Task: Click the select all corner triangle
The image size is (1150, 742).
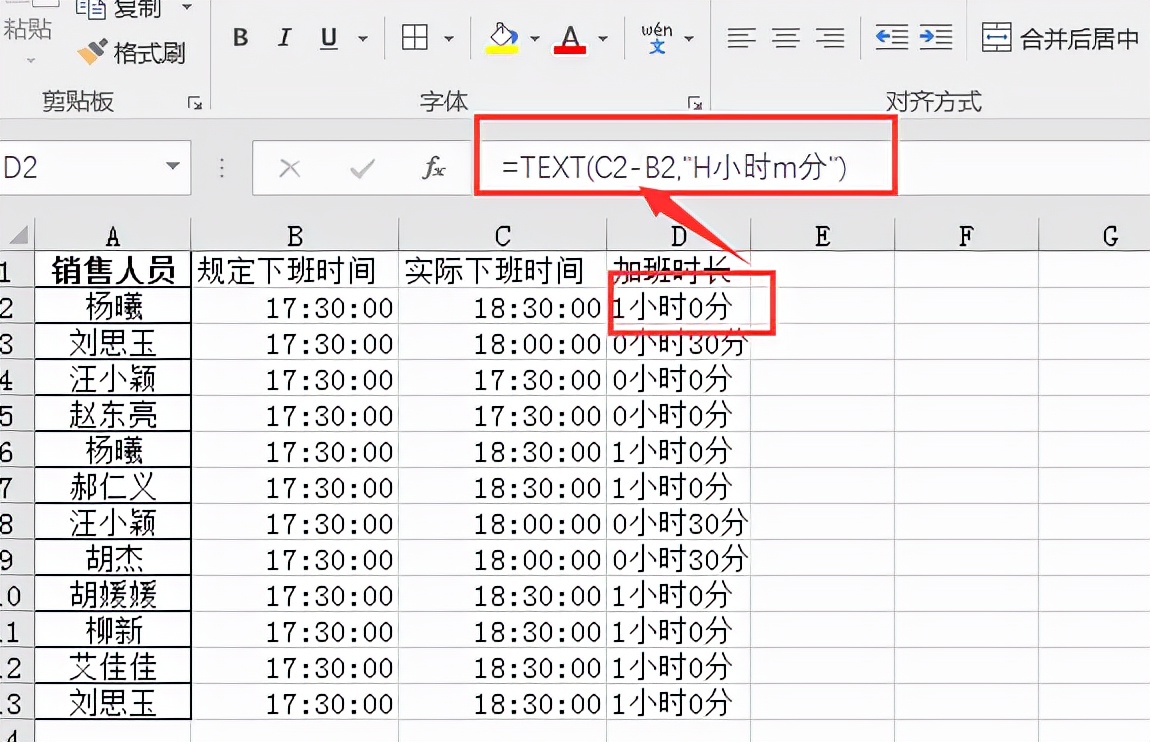Action: (18, 235)
